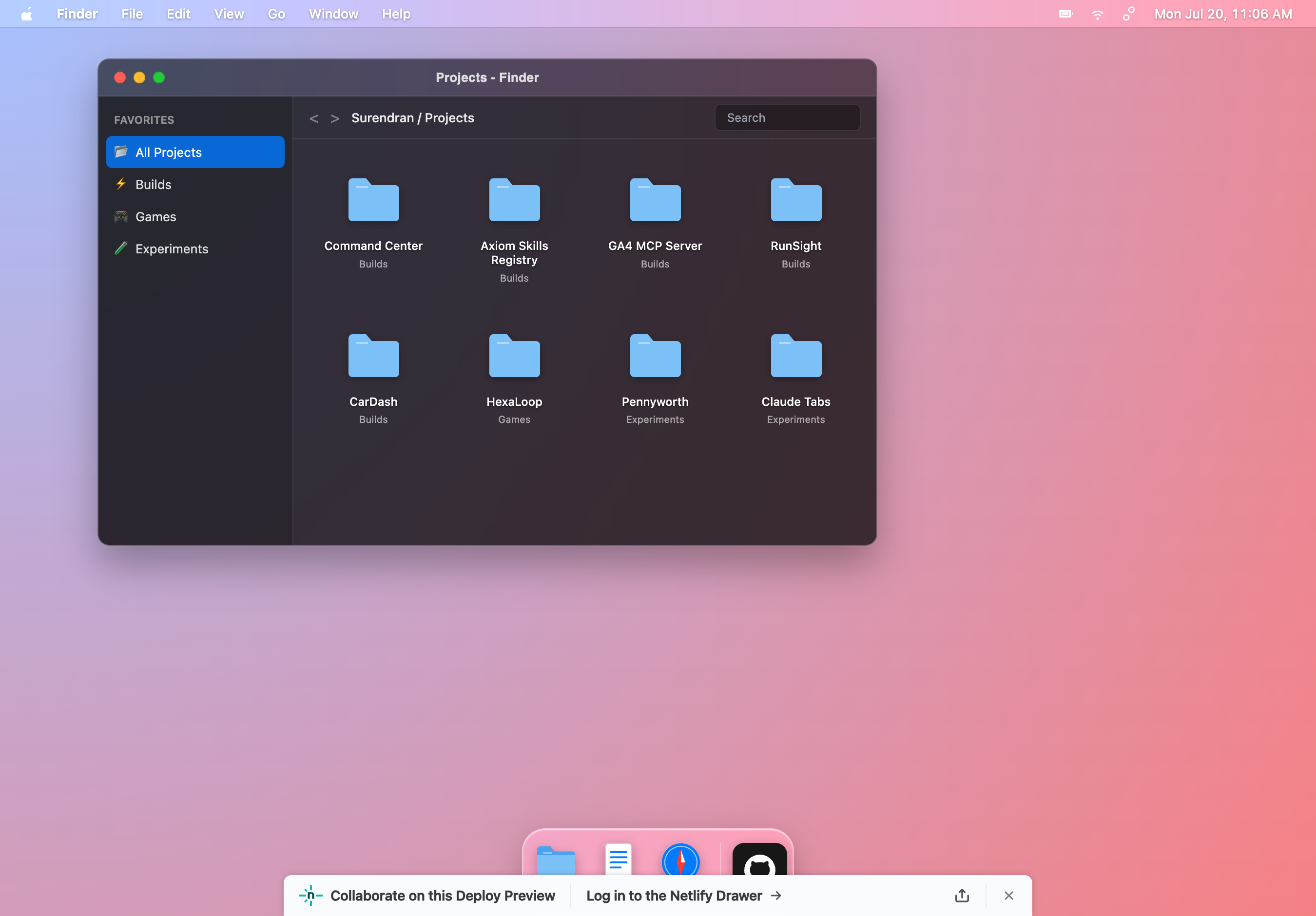Click 'Experiments' tag under Pennyworth
This screenshot has height=916, width=1316.
655,420
